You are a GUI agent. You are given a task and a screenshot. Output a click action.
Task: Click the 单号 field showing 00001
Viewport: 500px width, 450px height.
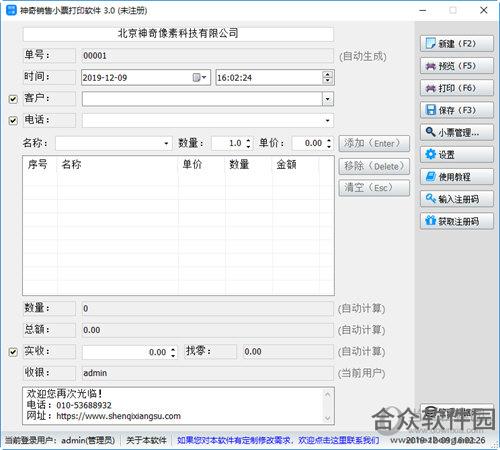pyautogui.click(x=207, y=56)
